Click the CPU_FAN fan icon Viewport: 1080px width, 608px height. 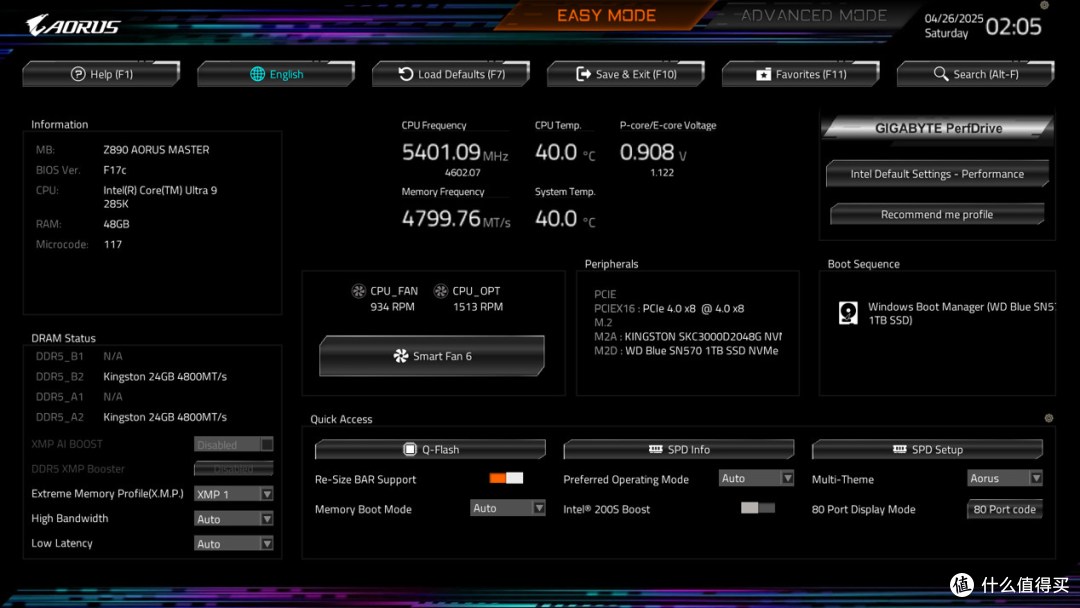[358, 291]
